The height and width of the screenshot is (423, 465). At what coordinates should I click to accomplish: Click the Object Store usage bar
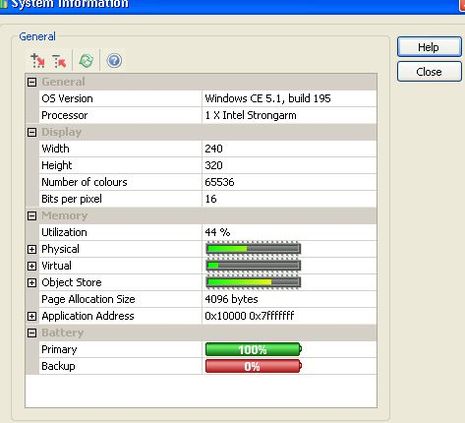(253, 282)
